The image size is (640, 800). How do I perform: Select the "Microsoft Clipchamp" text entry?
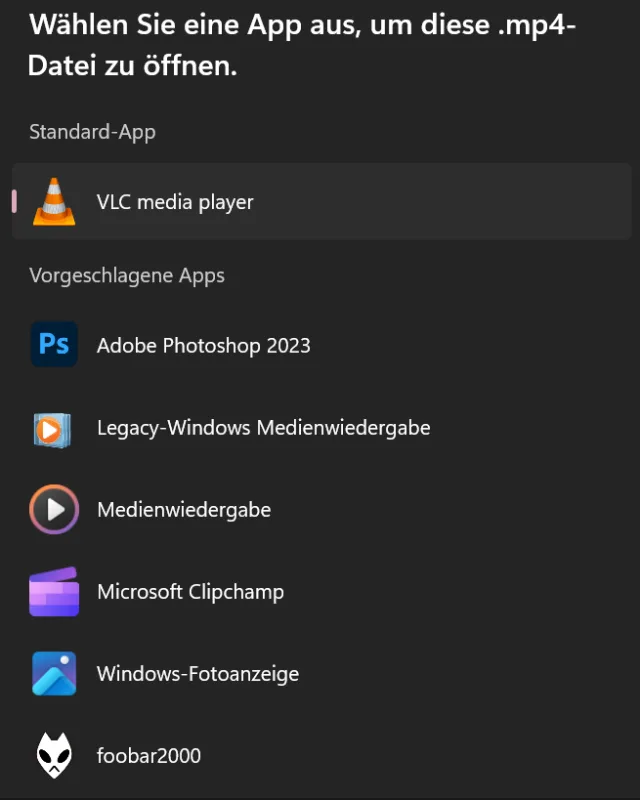click(x=190, y=592)
